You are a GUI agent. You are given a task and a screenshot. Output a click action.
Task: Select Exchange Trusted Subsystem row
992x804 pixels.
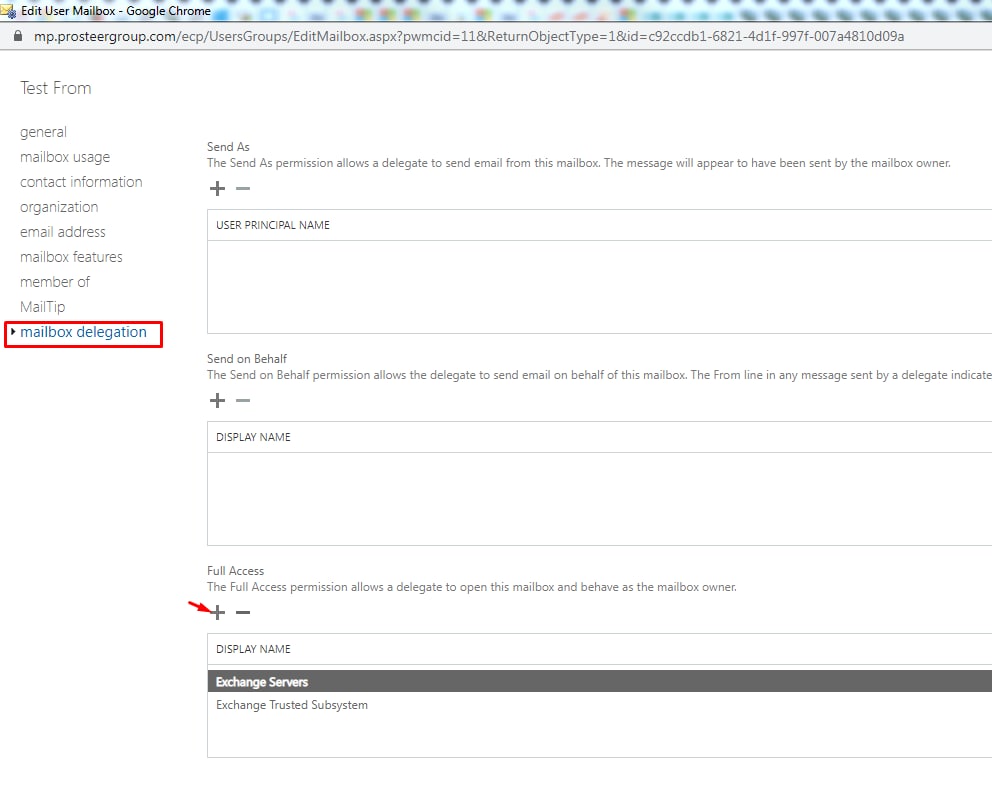pos(599,705)
